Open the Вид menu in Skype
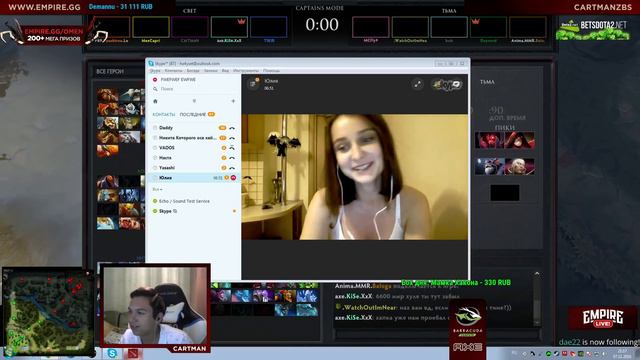This screenshot has height=360, width=640. tap(225, 71)
